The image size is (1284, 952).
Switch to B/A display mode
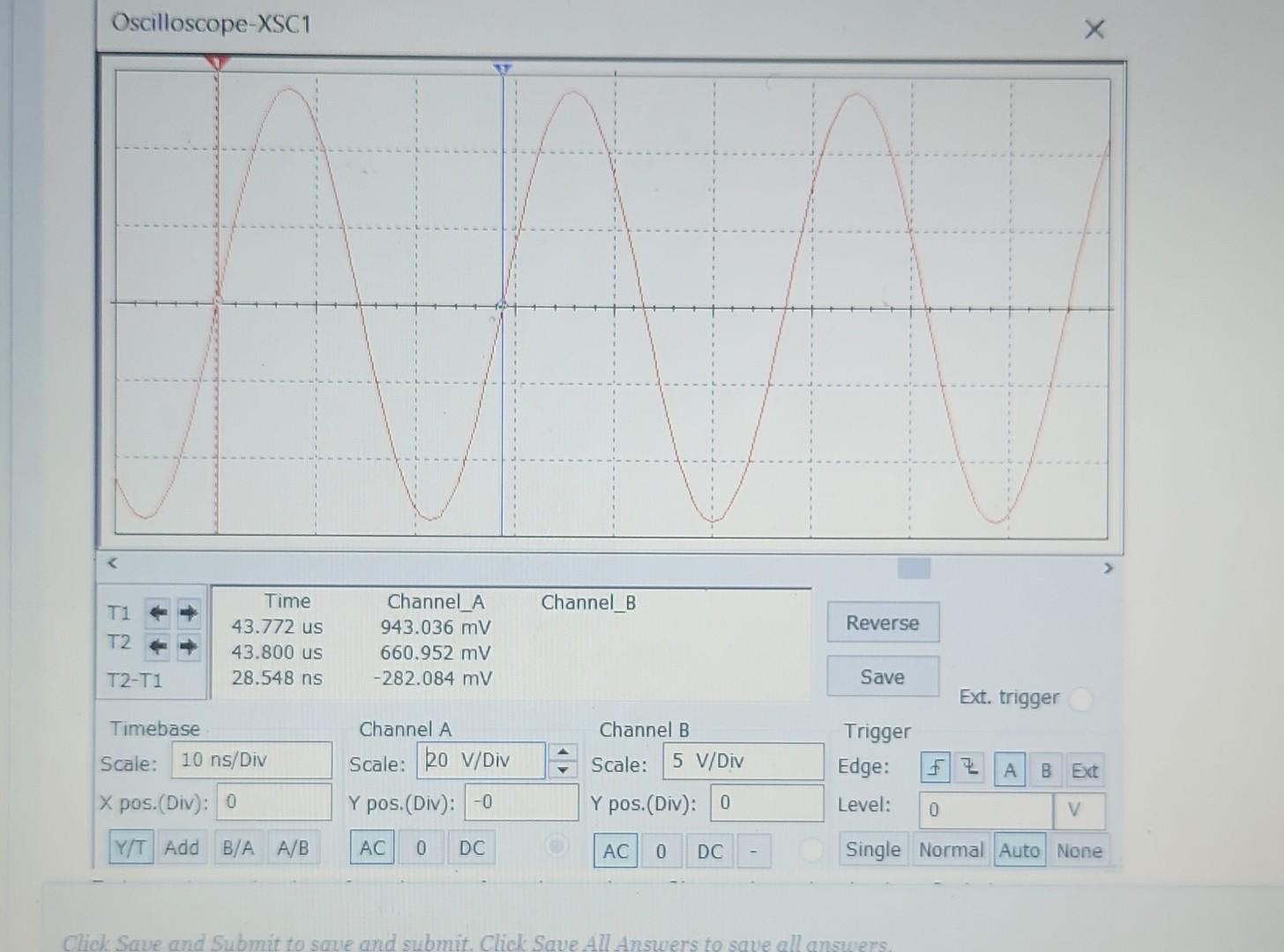point(236,848)
